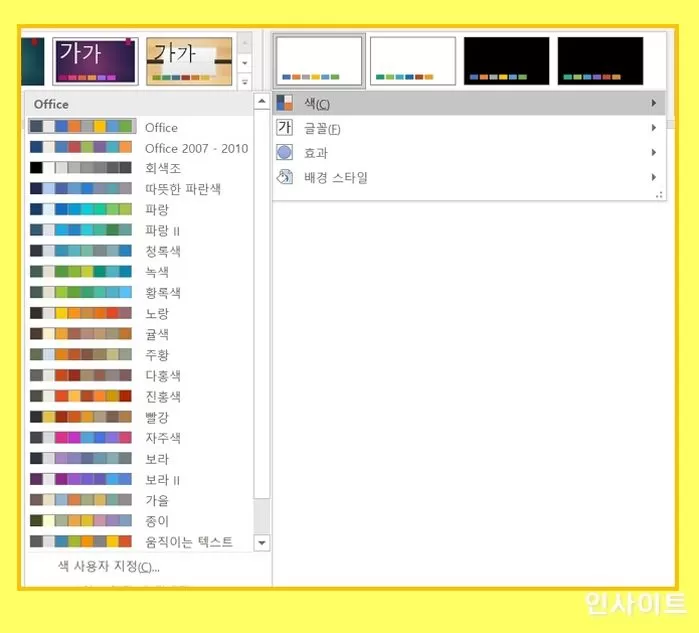Expand submenu arrow on the 색(C) row
Viewport: 699px width, 633px height.
pyautogui.click(x=654, y=103)
